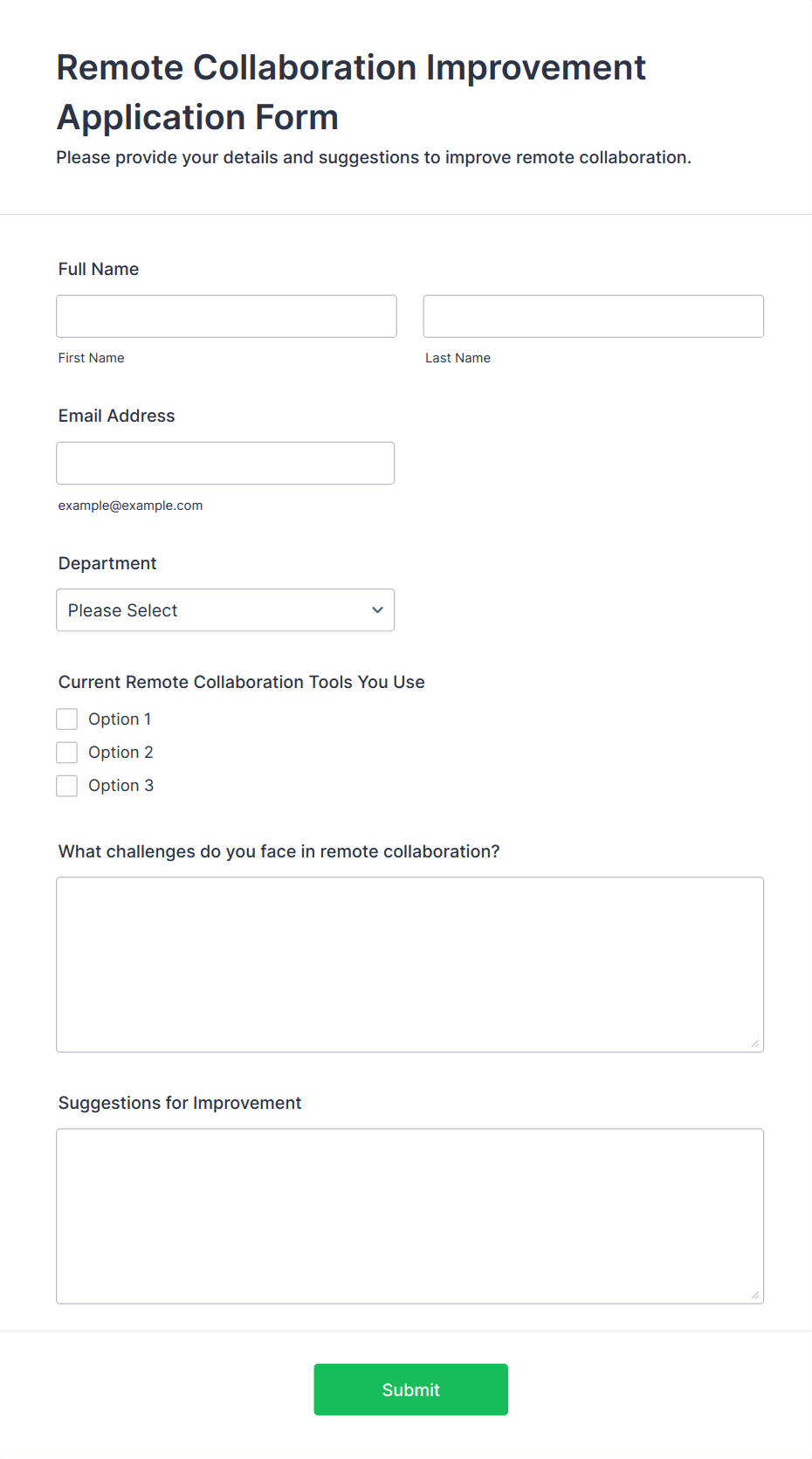
Task: Click the challenges textarea resize handle
Action: [755, 1043]
